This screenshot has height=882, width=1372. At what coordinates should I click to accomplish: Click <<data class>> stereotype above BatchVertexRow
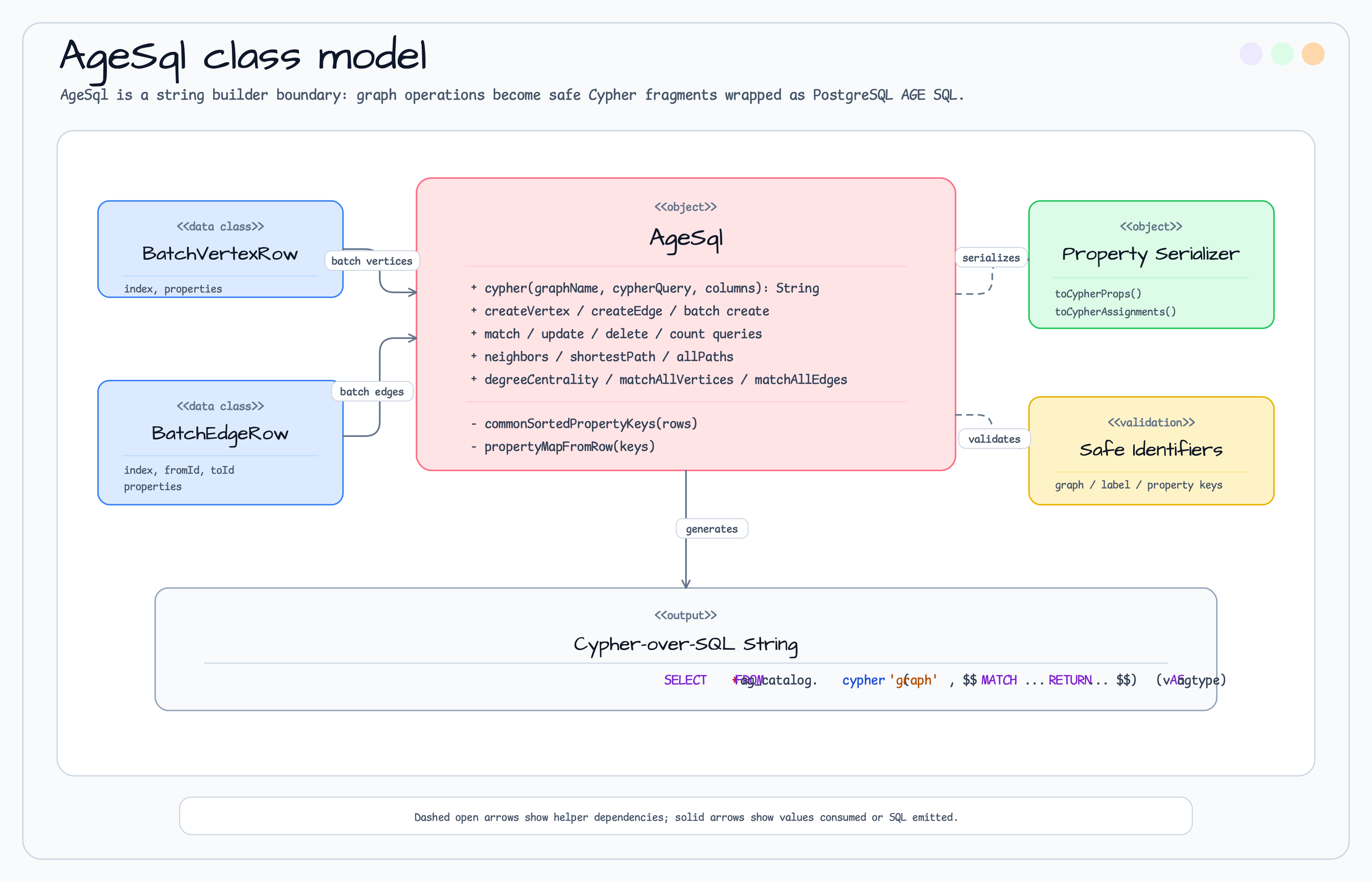[x=220, y=227]
